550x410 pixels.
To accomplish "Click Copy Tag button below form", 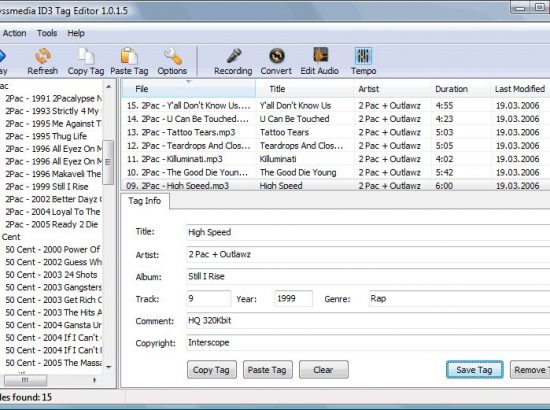I will click(x=212, y=370).
